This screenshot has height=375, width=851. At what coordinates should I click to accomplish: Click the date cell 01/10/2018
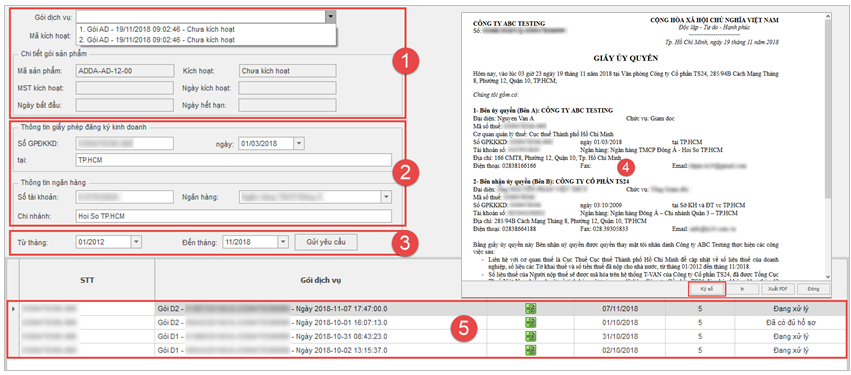coord(620,322)
